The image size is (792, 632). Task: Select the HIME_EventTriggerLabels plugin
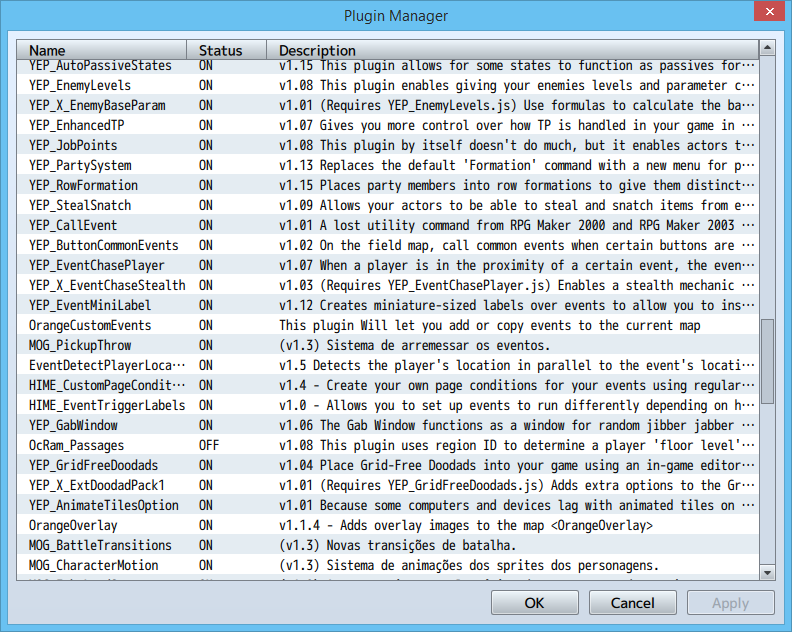click(x=388, y=405)
